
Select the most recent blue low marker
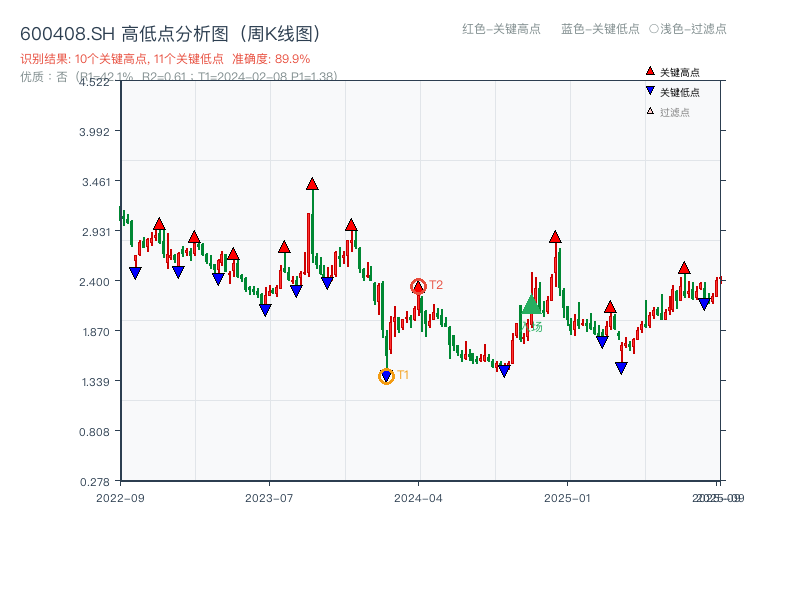[x=704, y=304]
